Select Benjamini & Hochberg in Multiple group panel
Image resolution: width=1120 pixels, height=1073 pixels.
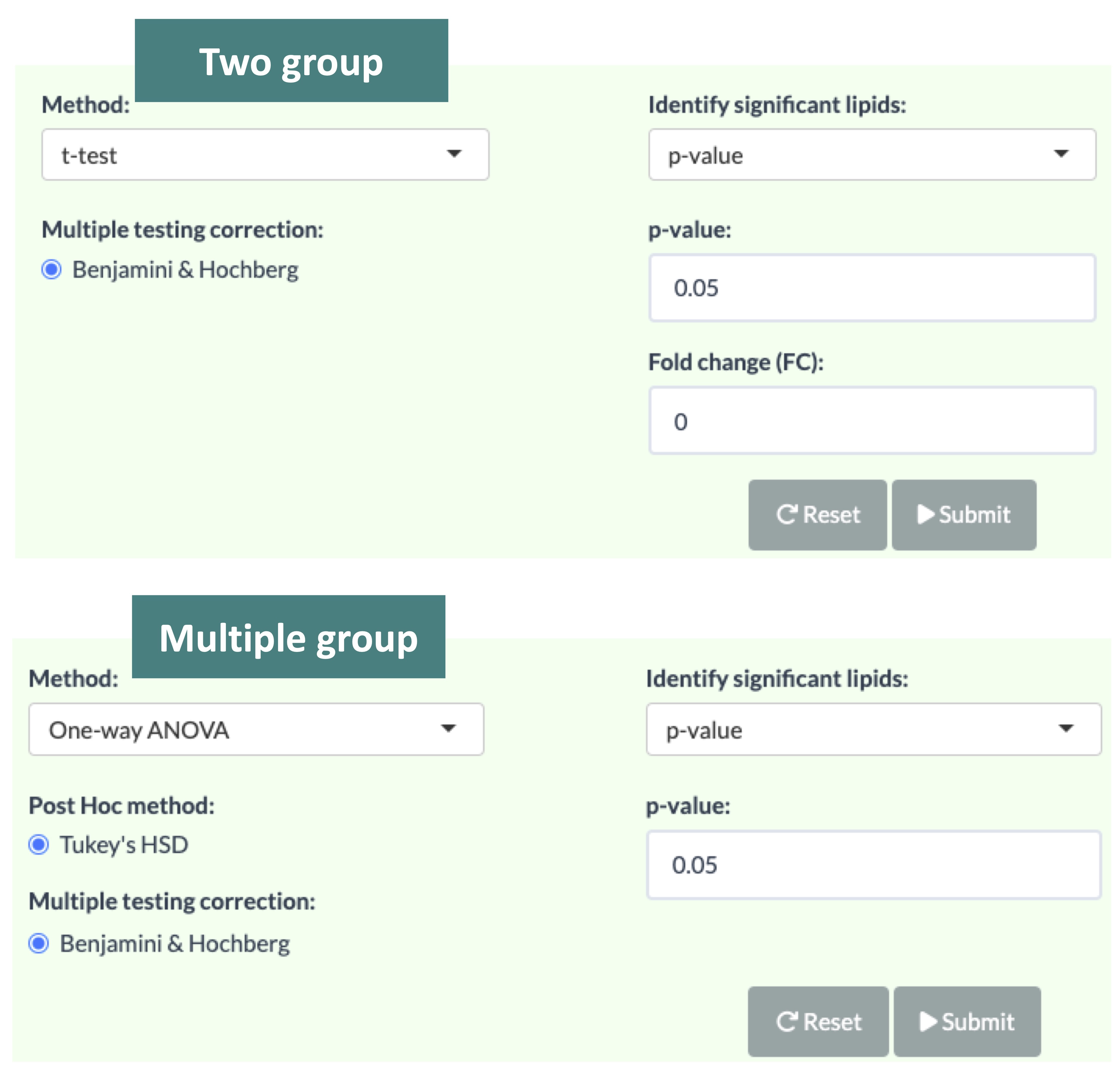click(x=39, y=943)
